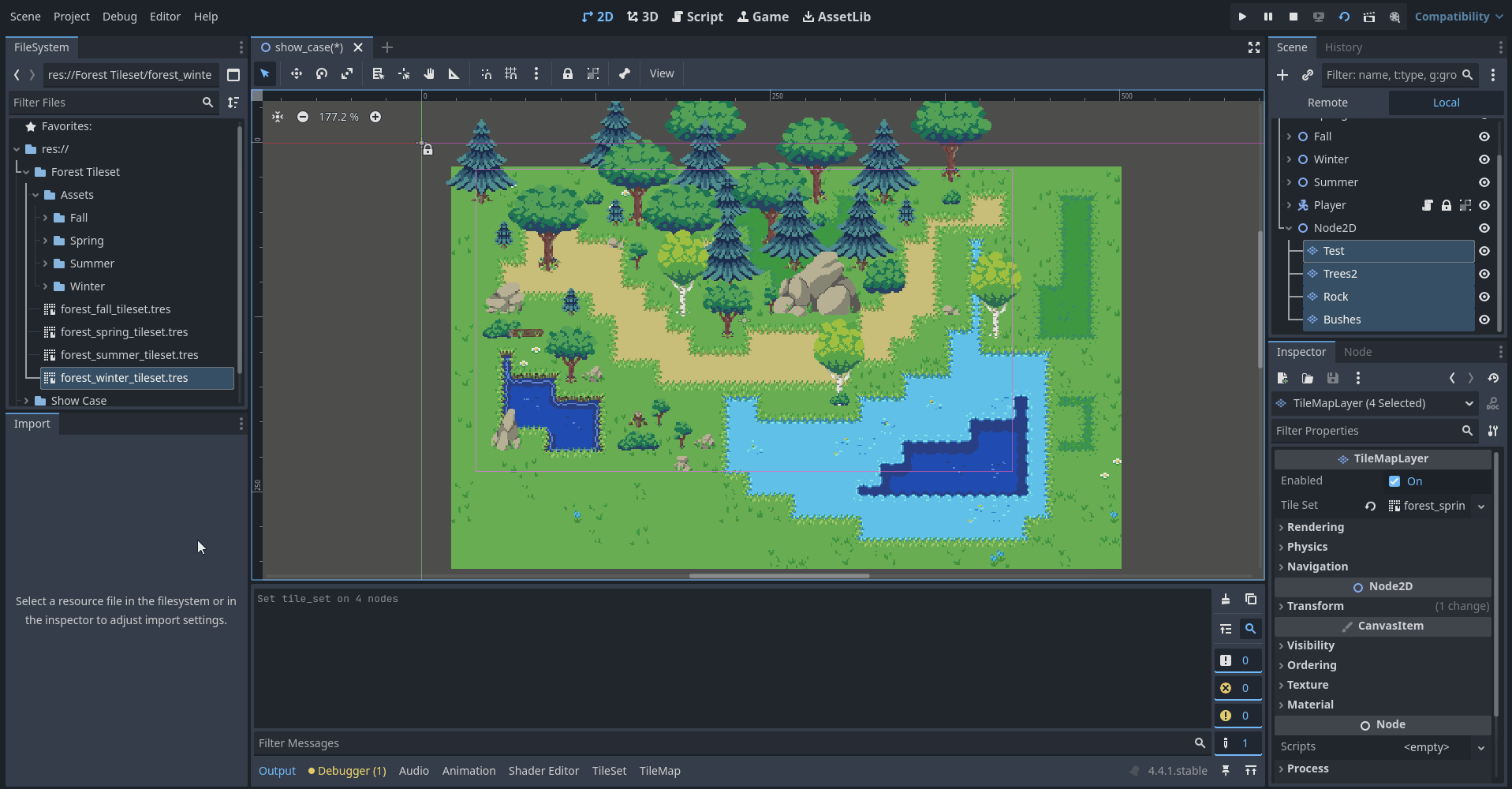Switch the Inspector to Remote view
The width and height of the screenshot is (1512, 789).
(x=1327, y=103)
